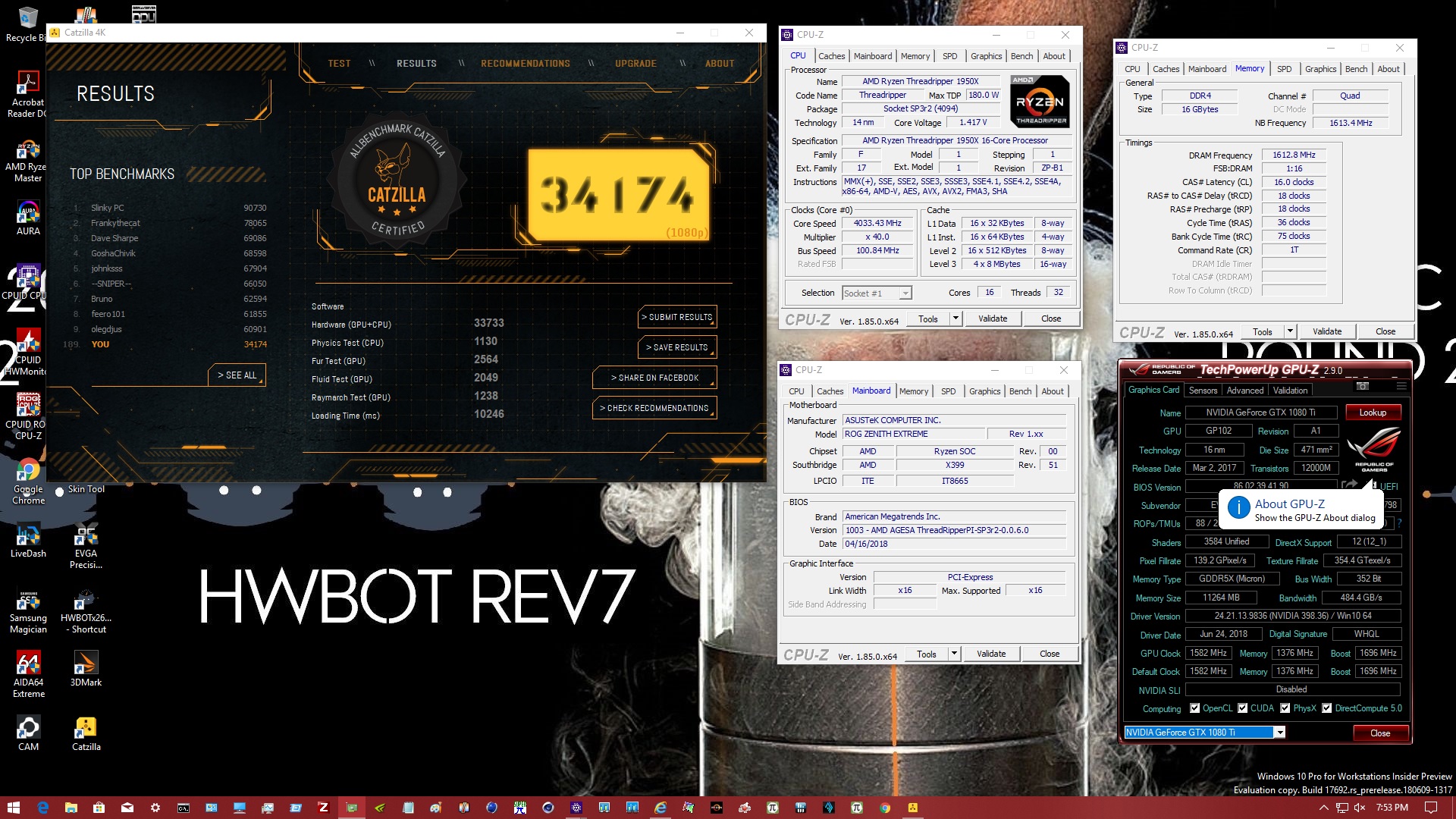Expand Tools arrow in CPU-Z CPU window
The width and height of the screenshot is (1456, 819).
coord(955,318)
